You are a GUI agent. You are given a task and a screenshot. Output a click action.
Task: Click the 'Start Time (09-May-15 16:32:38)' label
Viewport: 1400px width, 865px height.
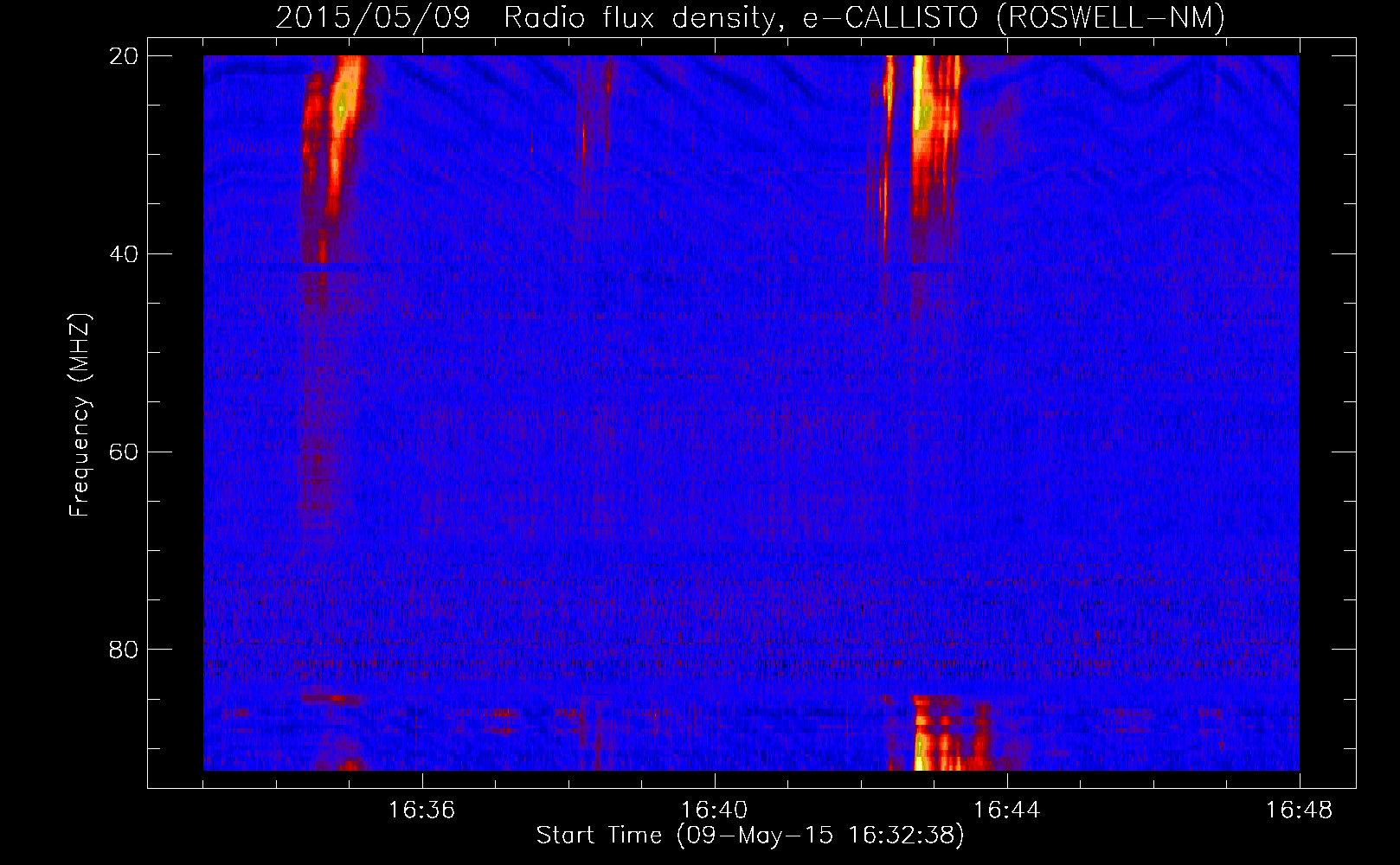750,836
